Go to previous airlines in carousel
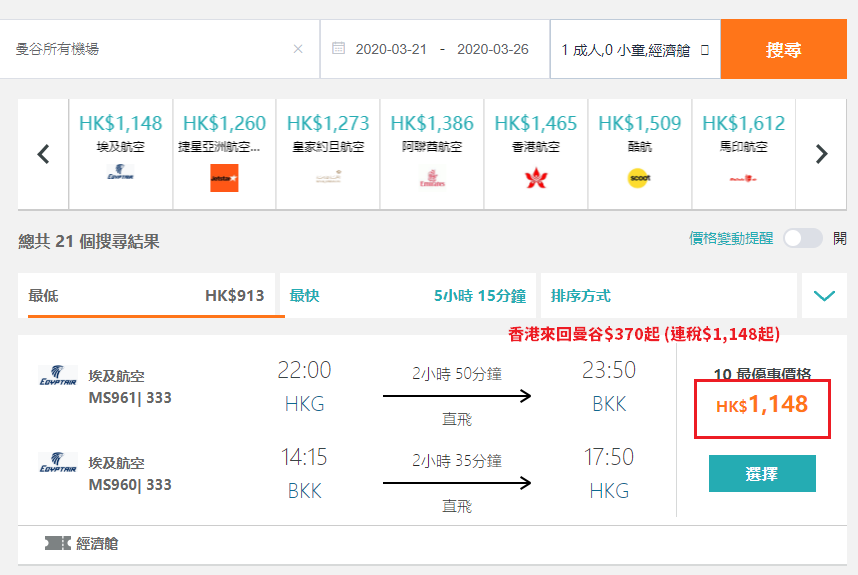 pos(43,154)
